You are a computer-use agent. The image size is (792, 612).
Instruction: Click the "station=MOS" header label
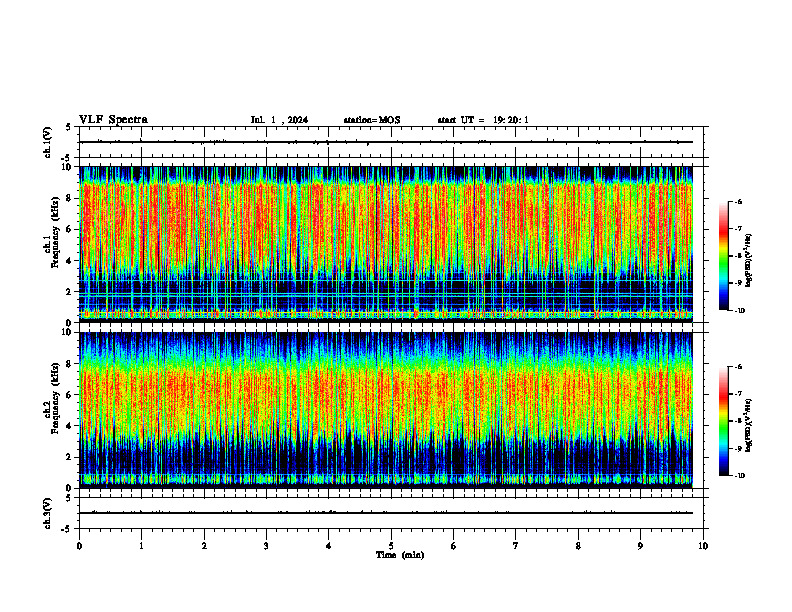pos(372,120)
